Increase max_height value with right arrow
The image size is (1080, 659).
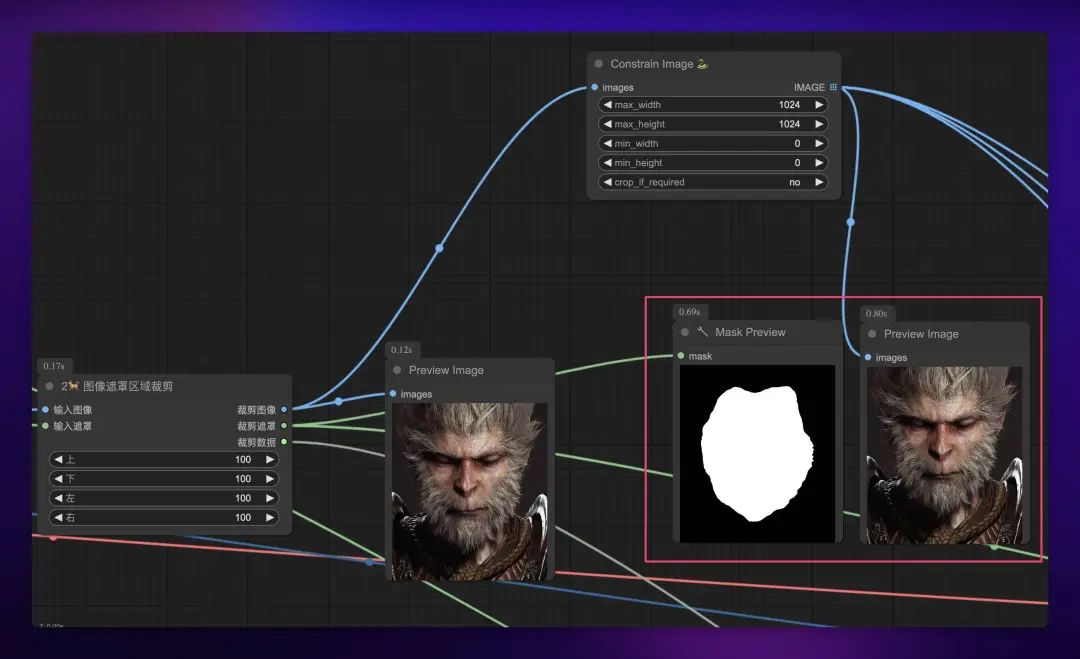coord(819,124)
